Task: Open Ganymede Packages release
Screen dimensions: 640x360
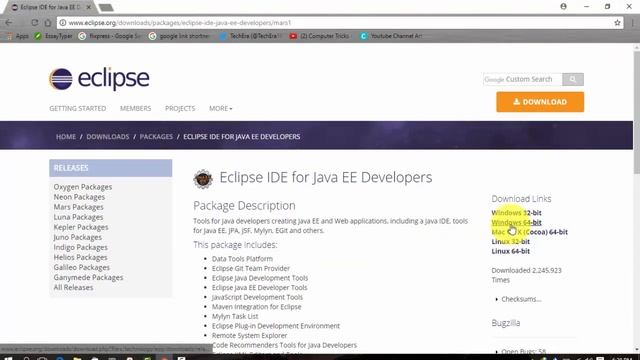Action: [x=88, y=278]
